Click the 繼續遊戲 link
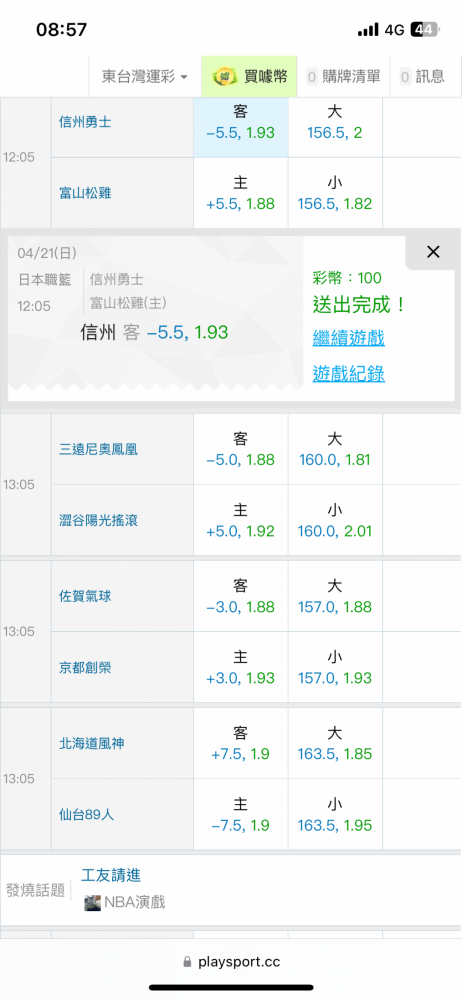Viewport: 462px width, 1000px height. click(x=348, y=338)
